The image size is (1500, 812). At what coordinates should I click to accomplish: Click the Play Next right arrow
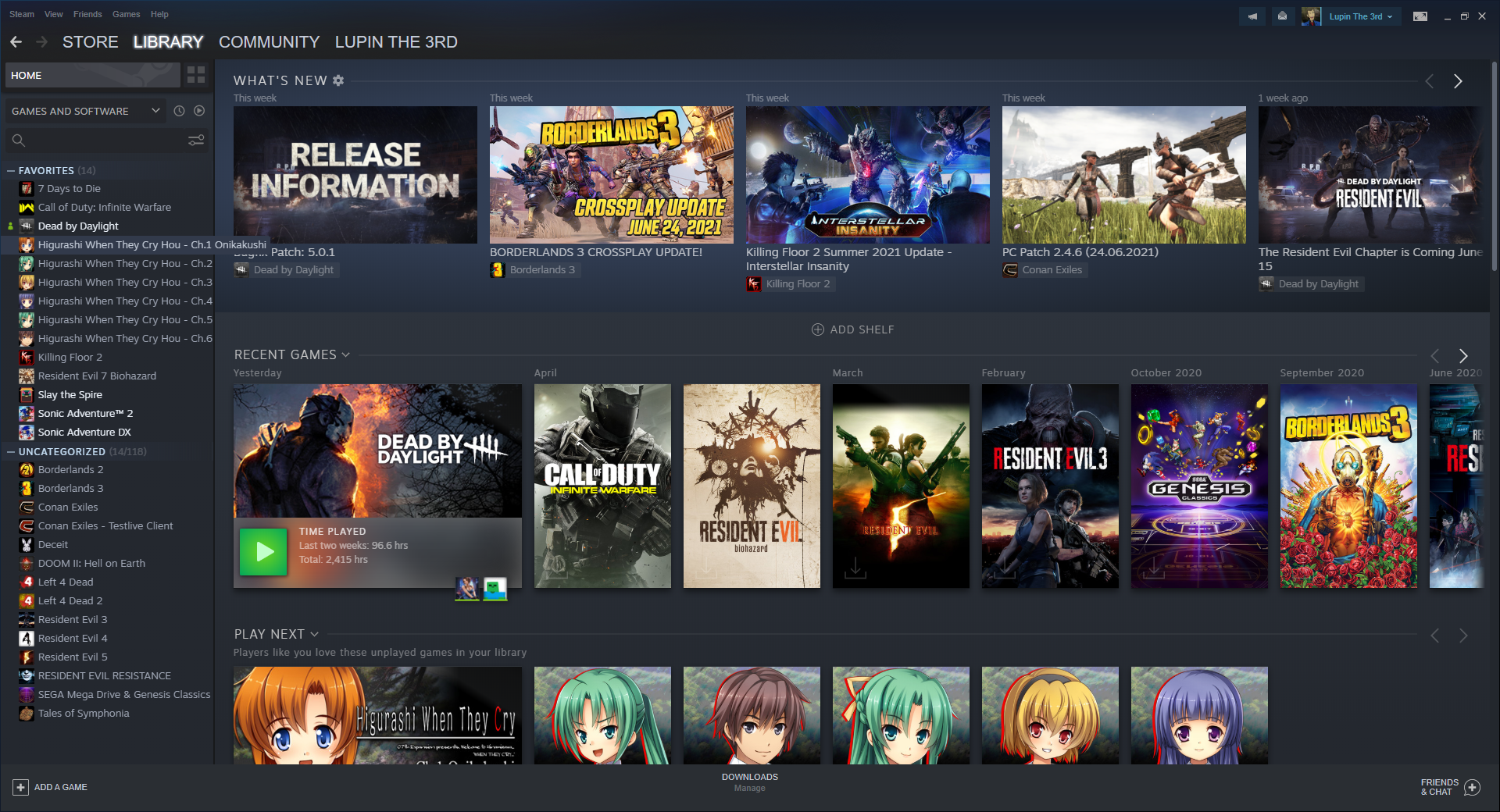coord(1463,636)
